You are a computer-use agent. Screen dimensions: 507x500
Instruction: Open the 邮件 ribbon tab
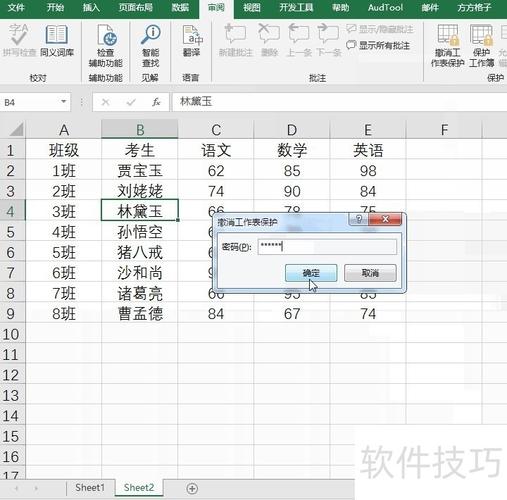tap(430, 7)
